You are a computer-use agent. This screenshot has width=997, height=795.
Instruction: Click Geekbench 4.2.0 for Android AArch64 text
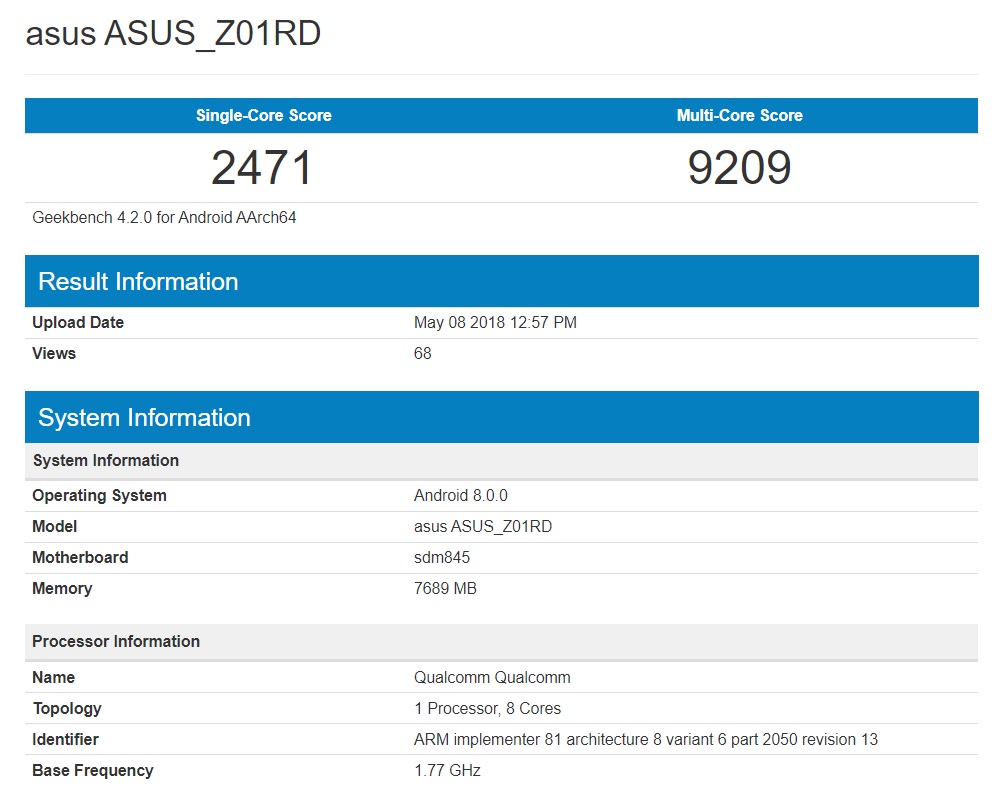[x=164, y=218]
